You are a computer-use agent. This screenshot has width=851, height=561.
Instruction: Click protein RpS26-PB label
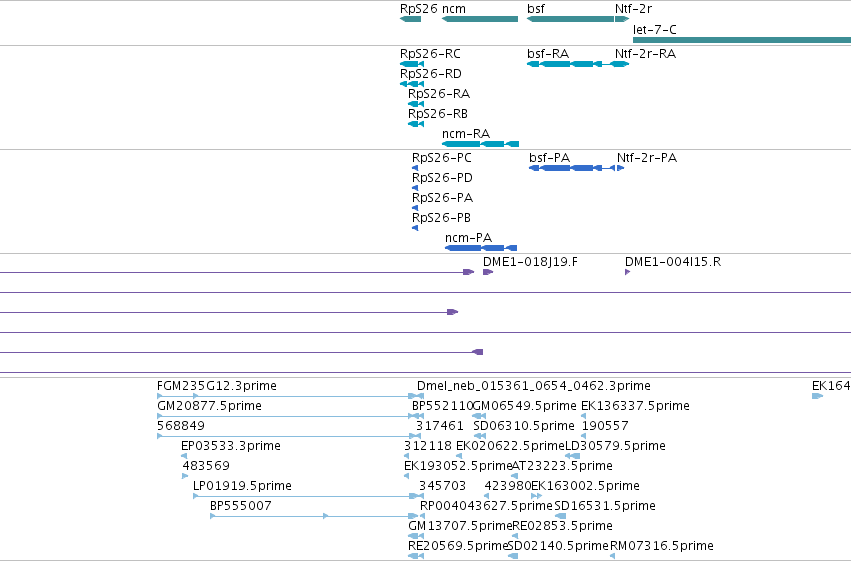(441, 218)
